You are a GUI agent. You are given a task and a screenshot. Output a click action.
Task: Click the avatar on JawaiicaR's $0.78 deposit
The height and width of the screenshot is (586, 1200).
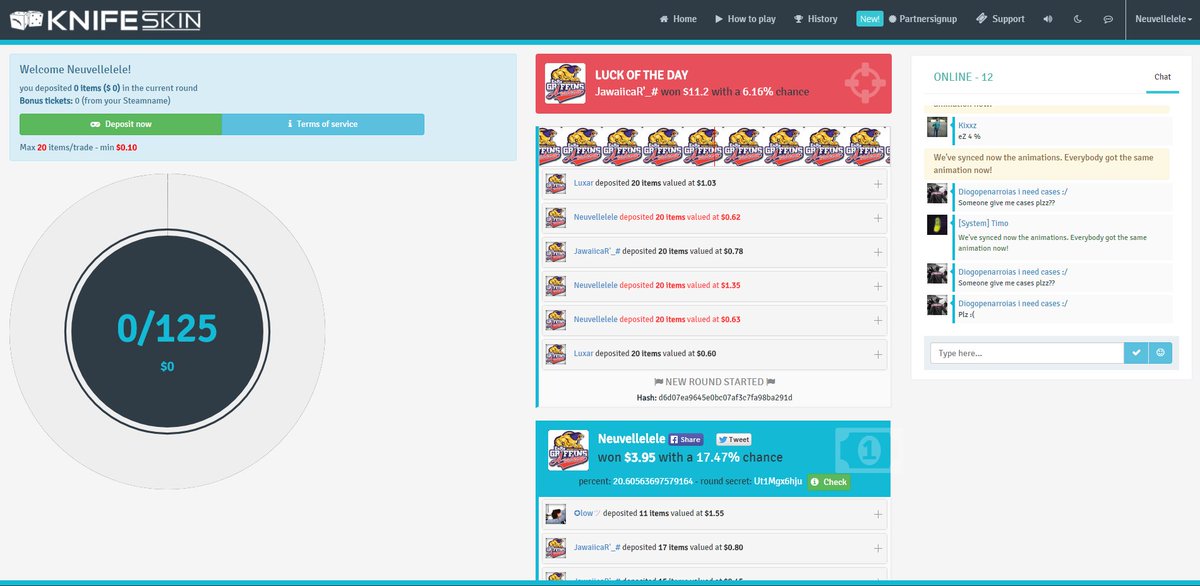(556, 252)
